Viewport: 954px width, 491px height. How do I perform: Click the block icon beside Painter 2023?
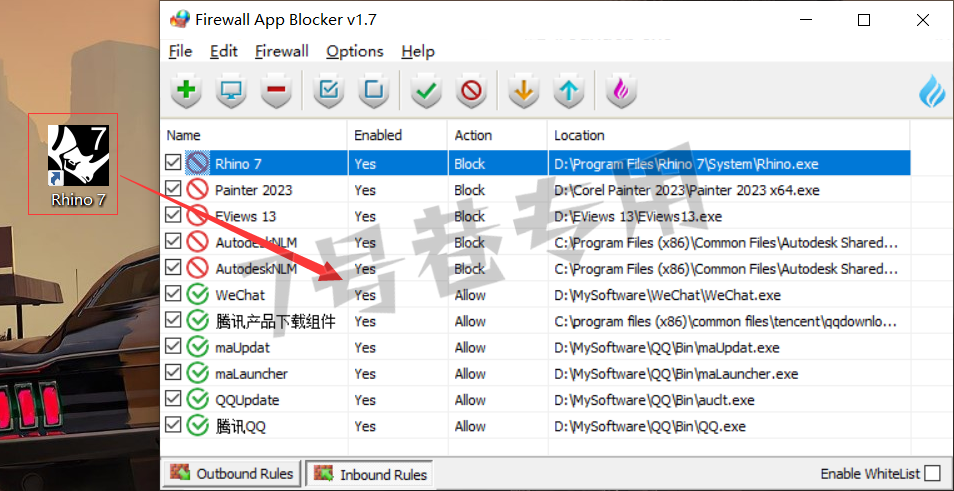(197, 190)
